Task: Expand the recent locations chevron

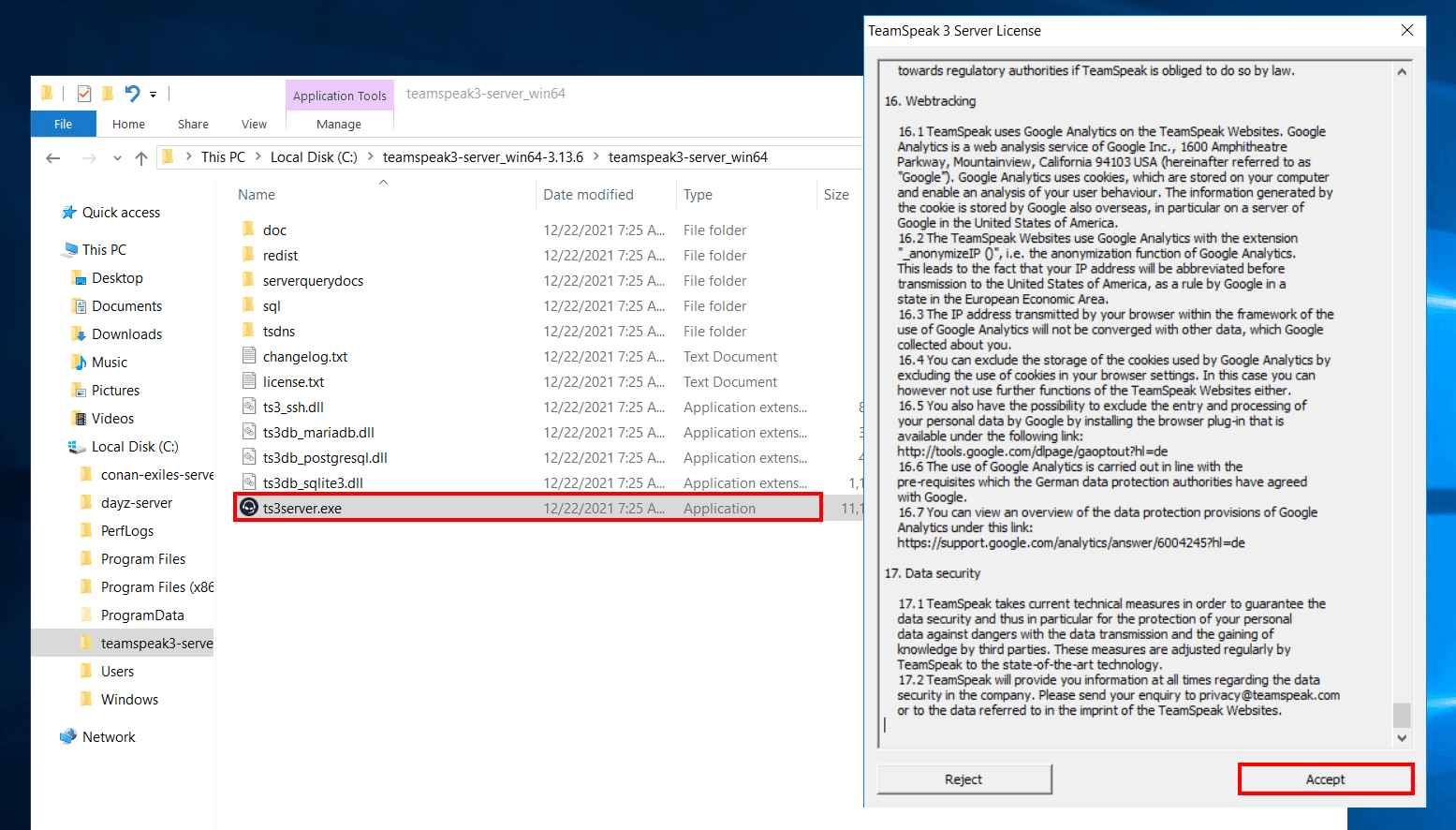Action: click(117, 157)
